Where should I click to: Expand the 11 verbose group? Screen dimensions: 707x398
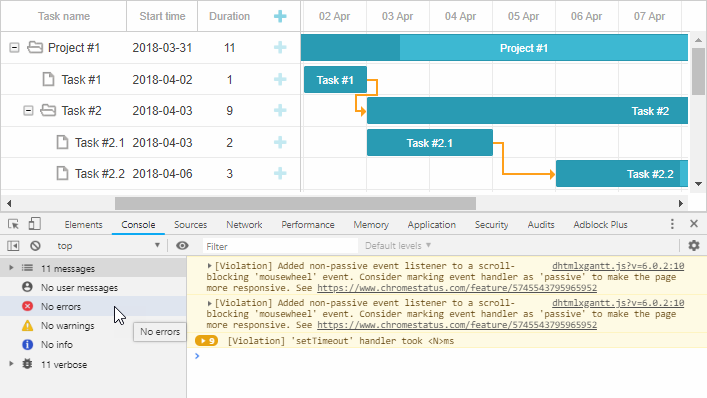tap(11, 364)
